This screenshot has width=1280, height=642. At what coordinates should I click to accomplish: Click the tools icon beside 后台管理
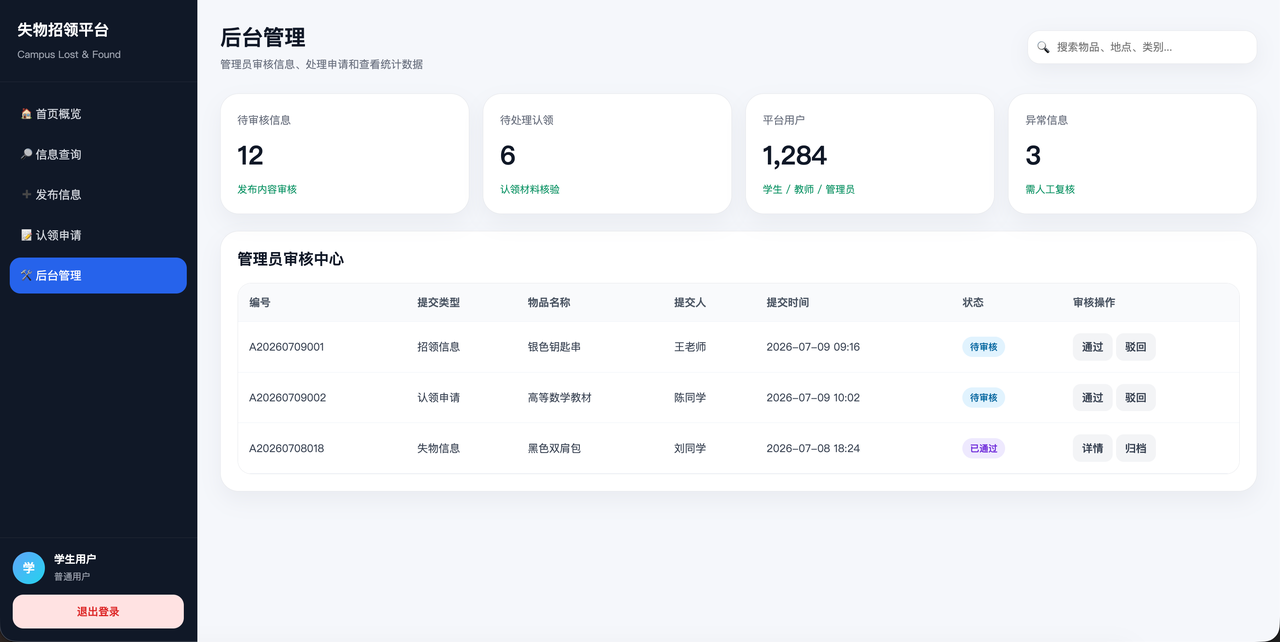[26, 275]
